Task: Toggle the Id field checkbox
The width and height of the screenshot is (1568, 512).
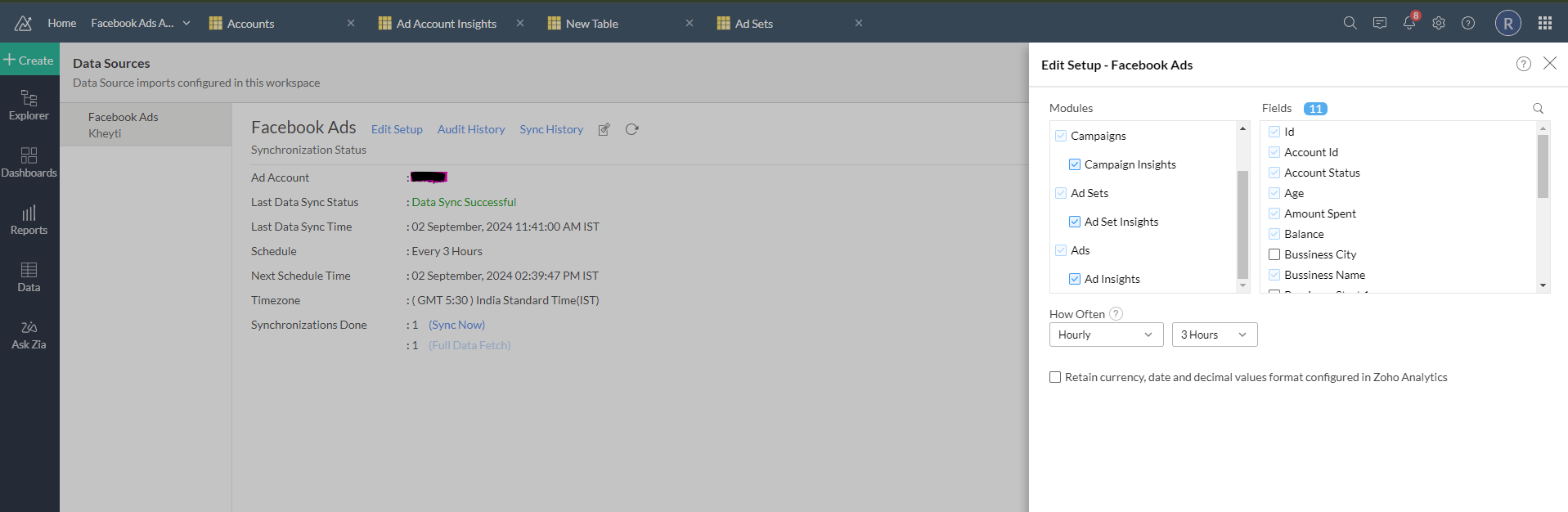Action: (1274, 132)
